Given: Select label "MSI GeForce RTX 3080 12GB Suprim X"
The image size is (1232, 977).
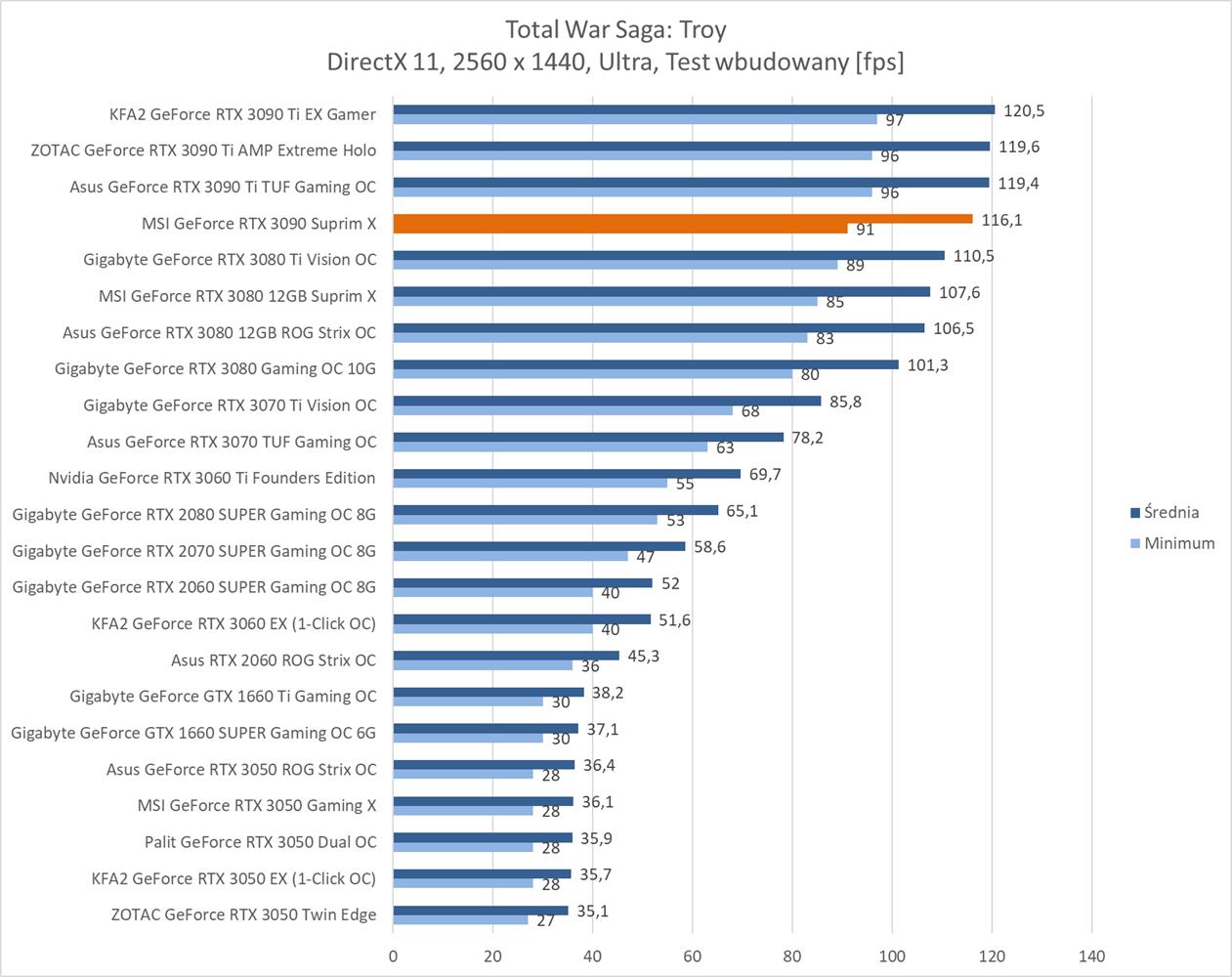Looking at the screenshot, I should [237, 296].
